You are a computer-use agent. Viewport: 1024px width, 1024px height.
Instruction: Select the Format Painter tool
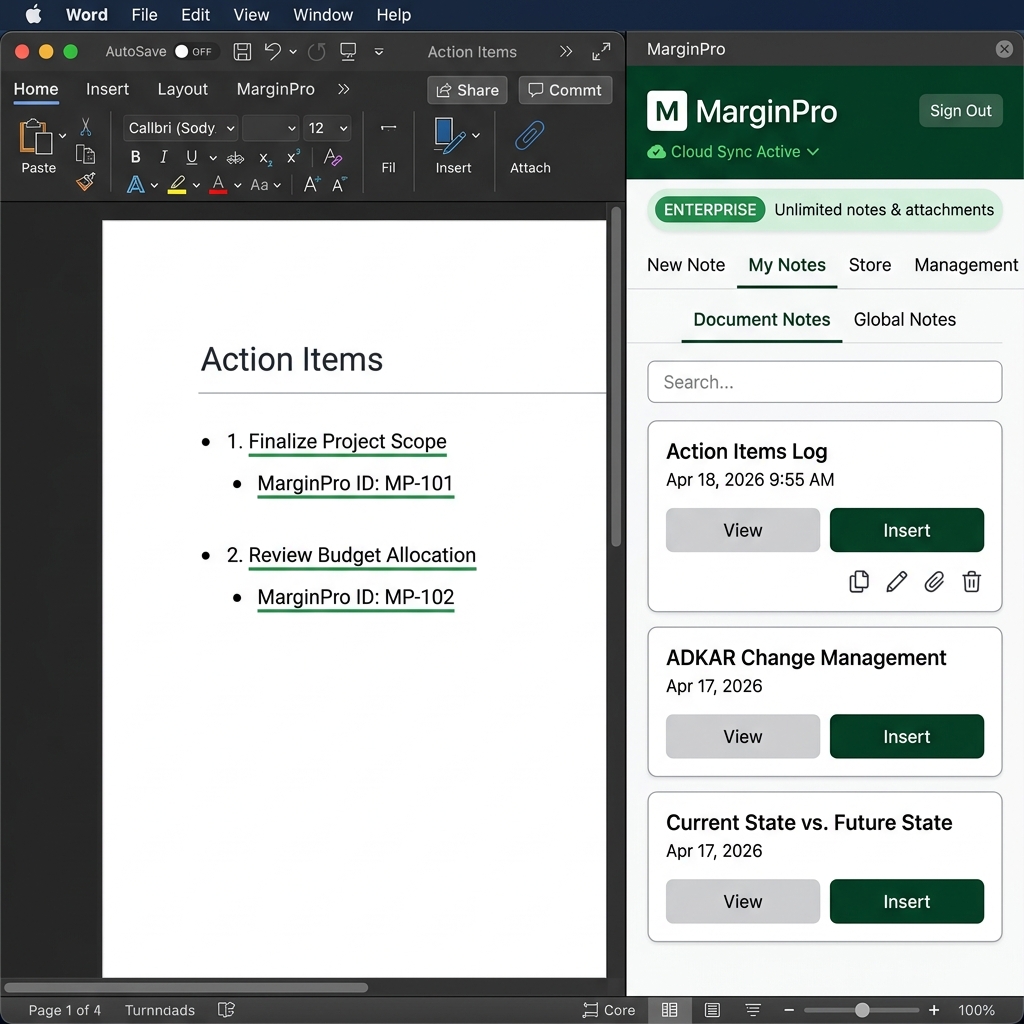pyautogui.click(x=86, y=183)
